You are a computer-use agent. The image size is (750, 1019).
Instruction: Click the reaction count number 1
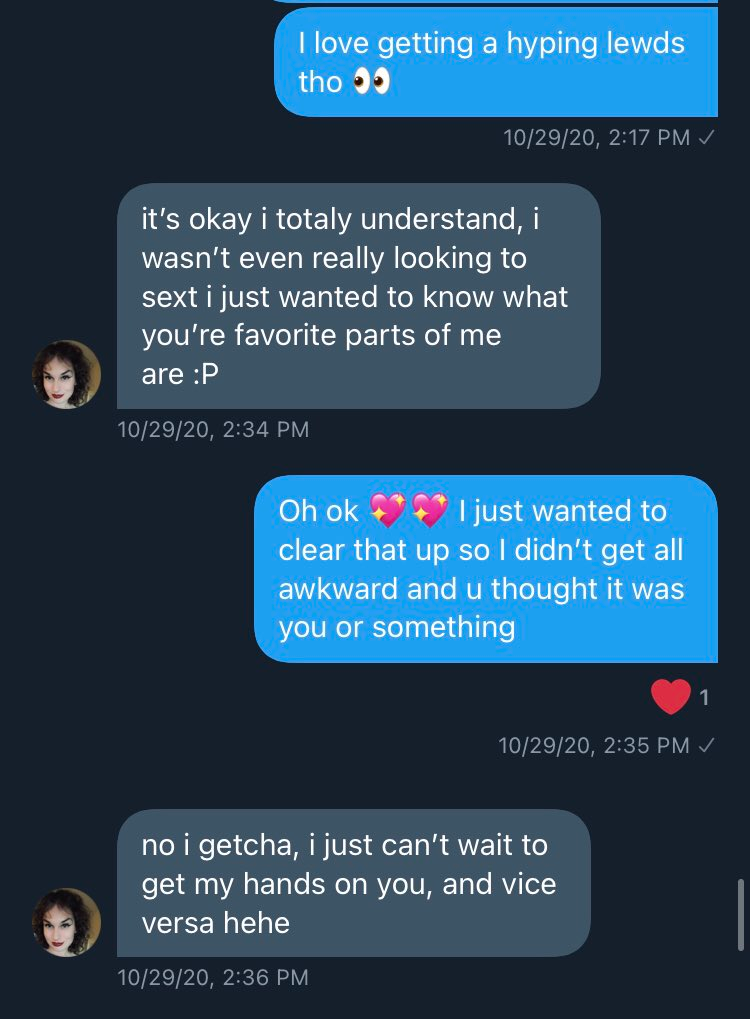(704, 698)
